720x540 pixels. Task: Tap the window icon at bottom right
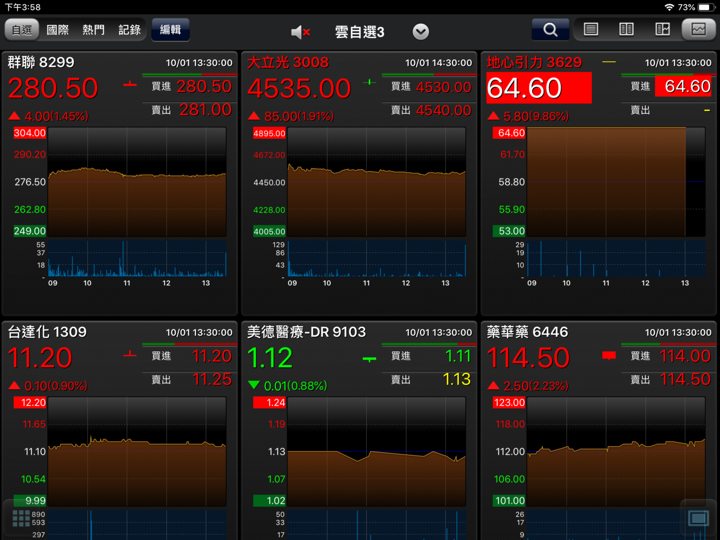698,517
